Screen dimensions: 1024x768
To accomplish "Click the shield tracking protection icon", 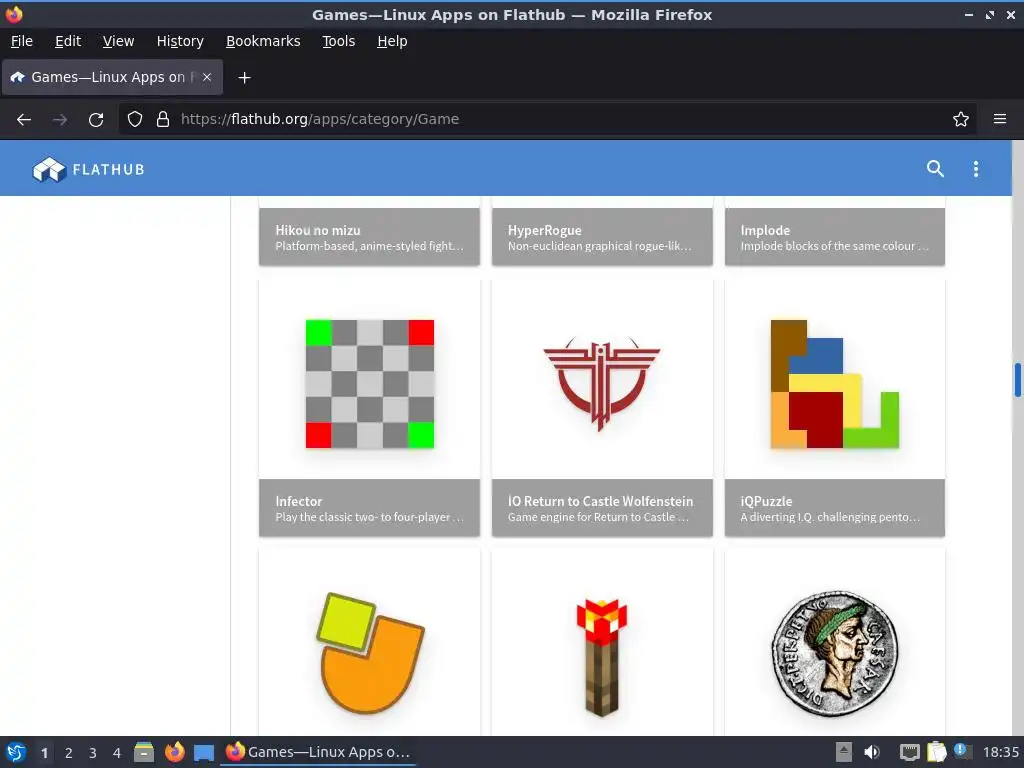I will click(135, 119).
